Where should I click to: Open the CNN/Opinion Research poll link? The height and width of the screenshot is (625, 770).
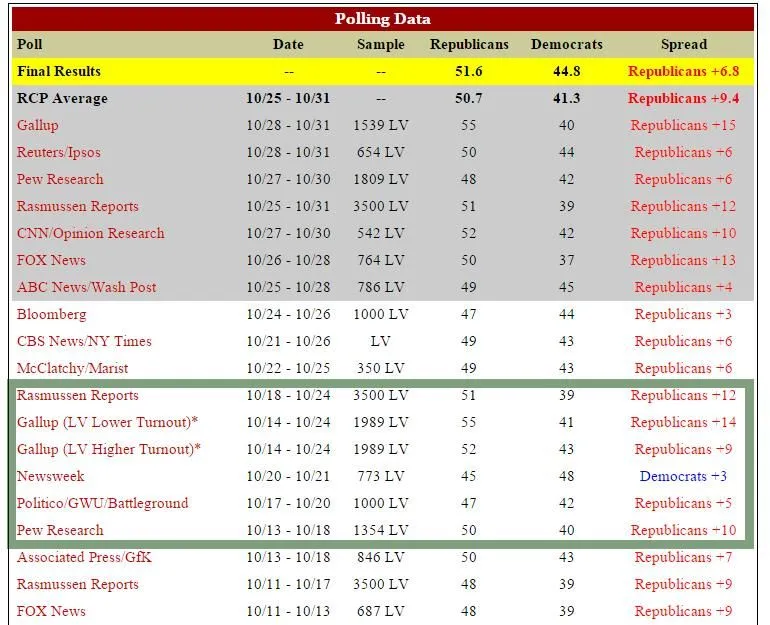click(x=90, y=233)
